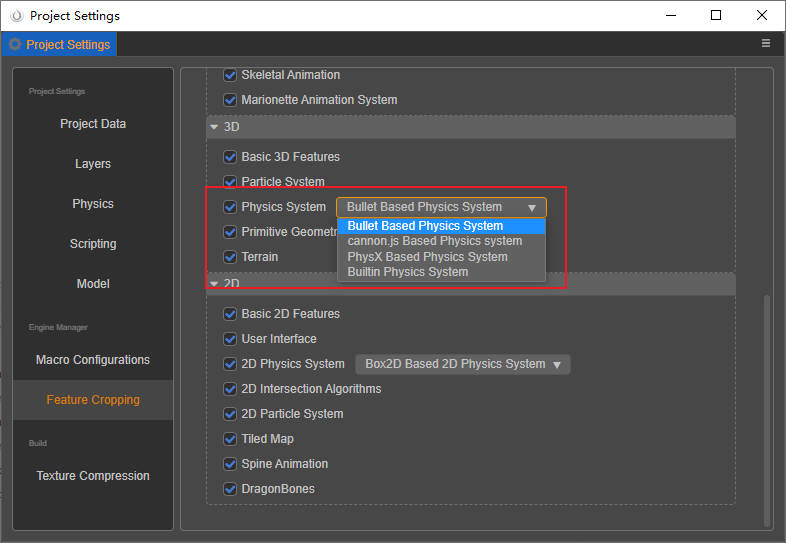Choose cannon.js Based Physics system option
This screenshot has width=786, height=543.
tap(441, 241)
